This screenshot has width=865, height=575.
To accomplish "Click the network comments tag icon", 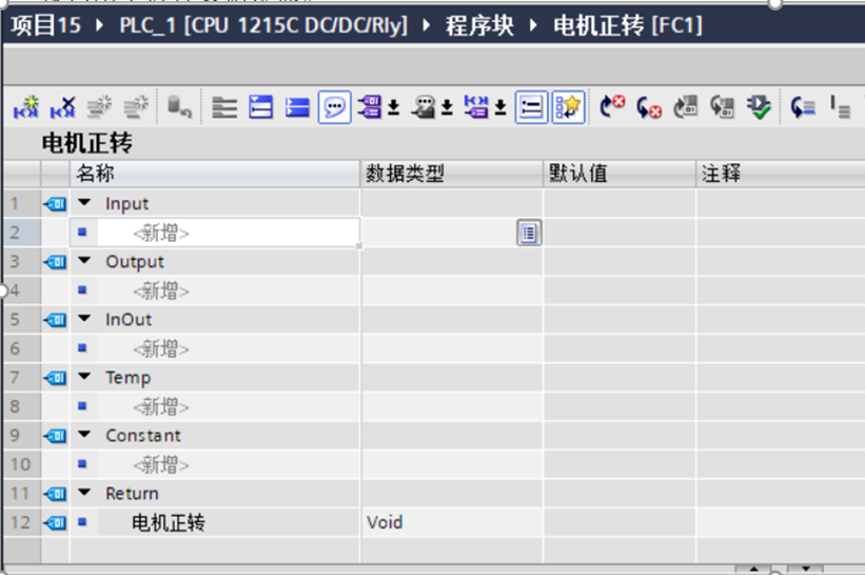I will pyautogui.click(x=476, y=107).
